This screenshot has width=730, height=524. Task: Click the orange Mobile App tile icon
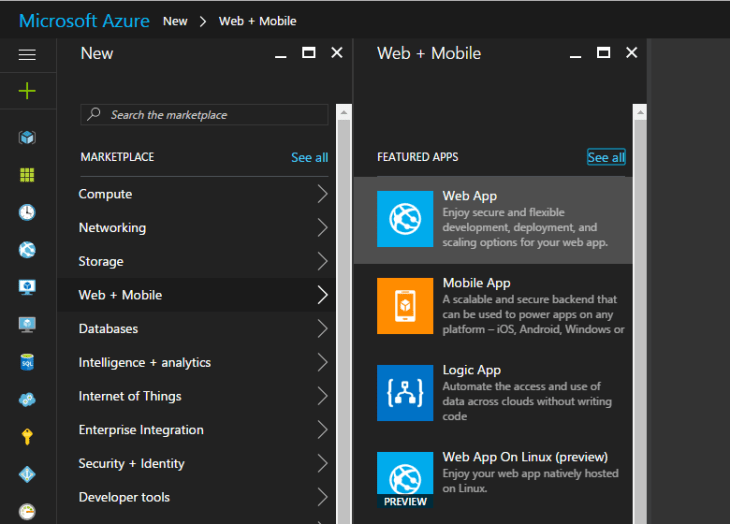point(405,306)
